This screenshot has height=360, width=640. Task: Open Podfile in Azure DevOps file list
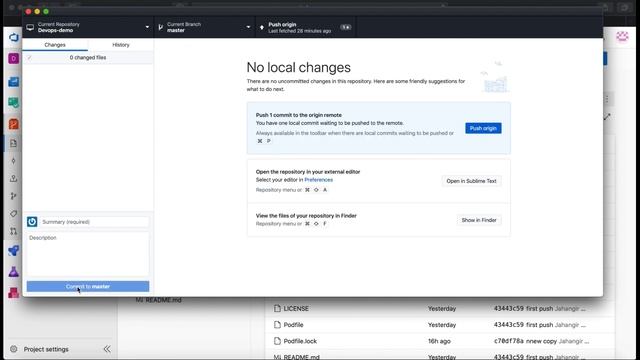point(293,325)
